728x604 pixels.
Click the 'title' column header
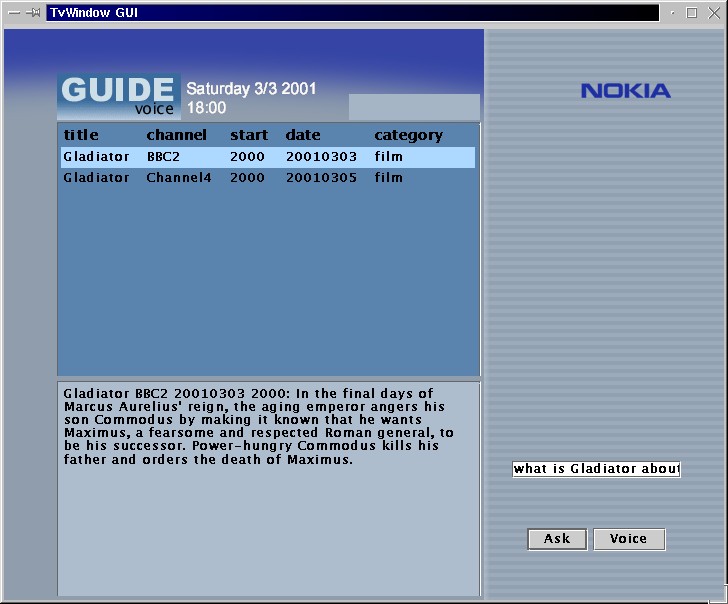(81, 135)
